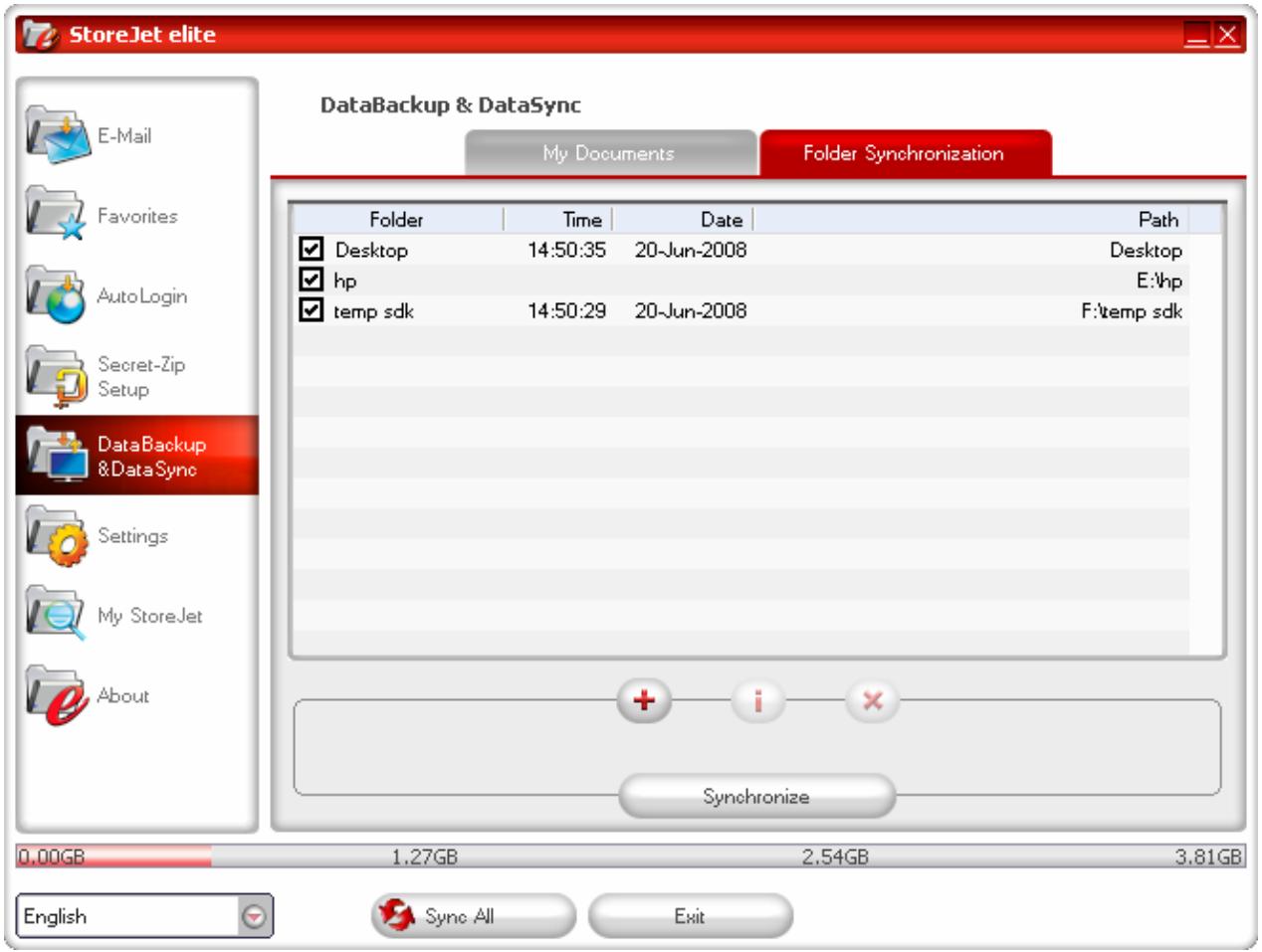Check the drive capacity usage bar
This screenshot has height=952, width=1262.
[x=631, y=853]
